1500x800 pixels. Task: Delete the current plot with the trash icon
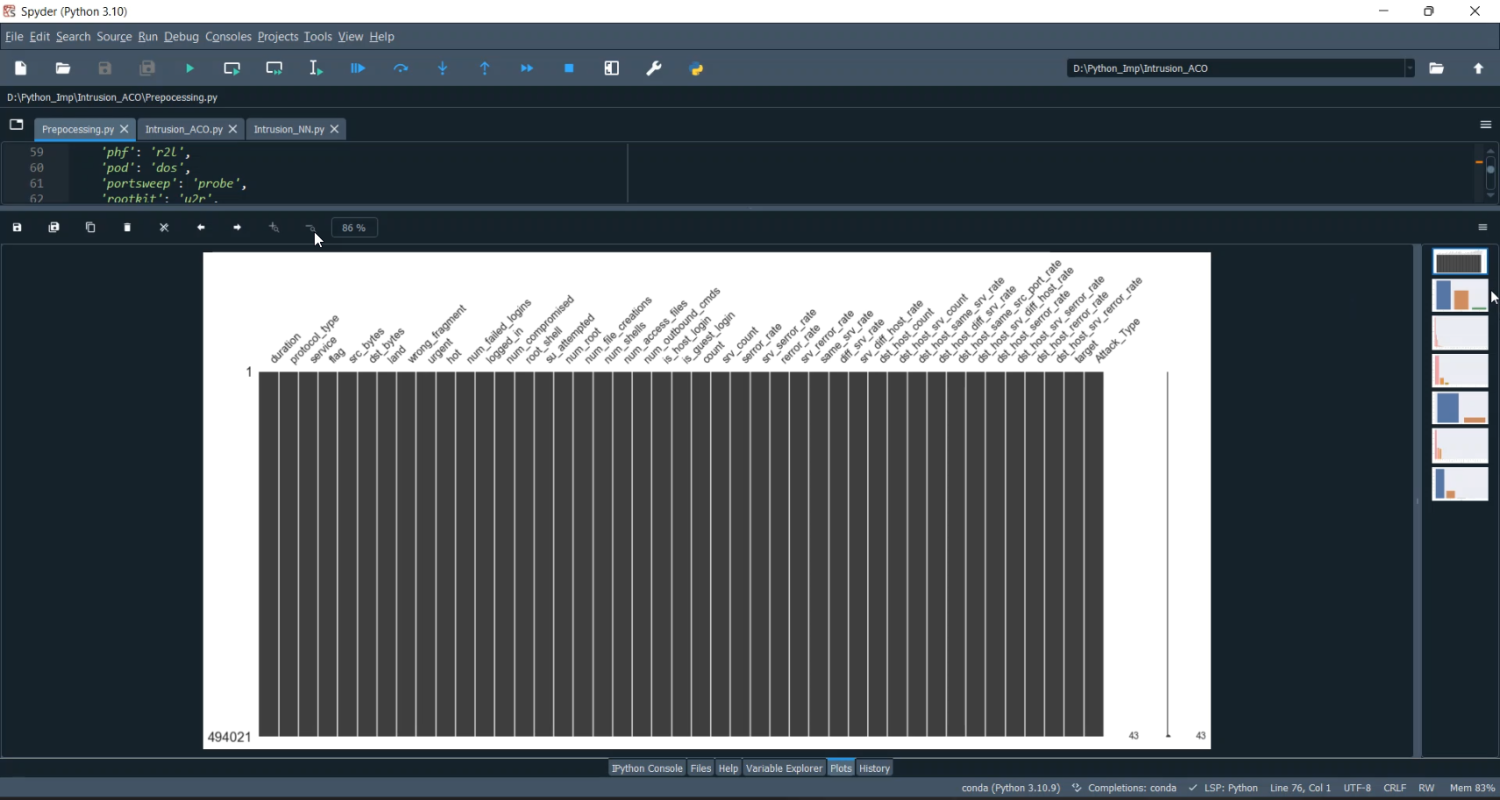128,228
